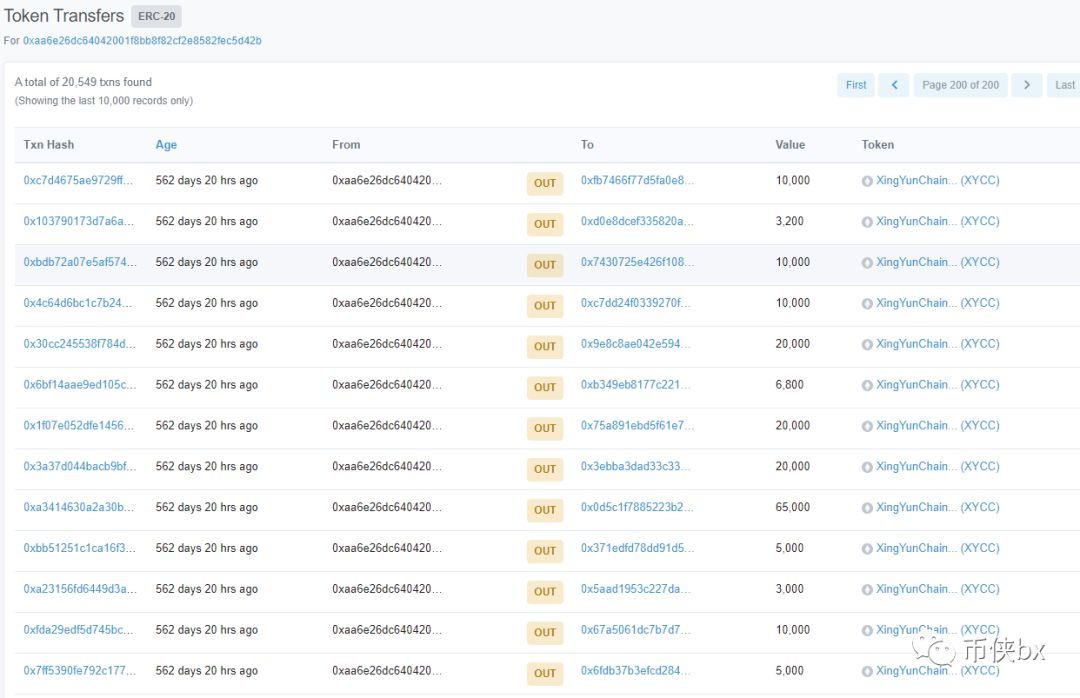This screenshot has width=1080, height=698.
Task: Open transaction hash 0x30cc245538f784d...
Action: coord(79,344)
